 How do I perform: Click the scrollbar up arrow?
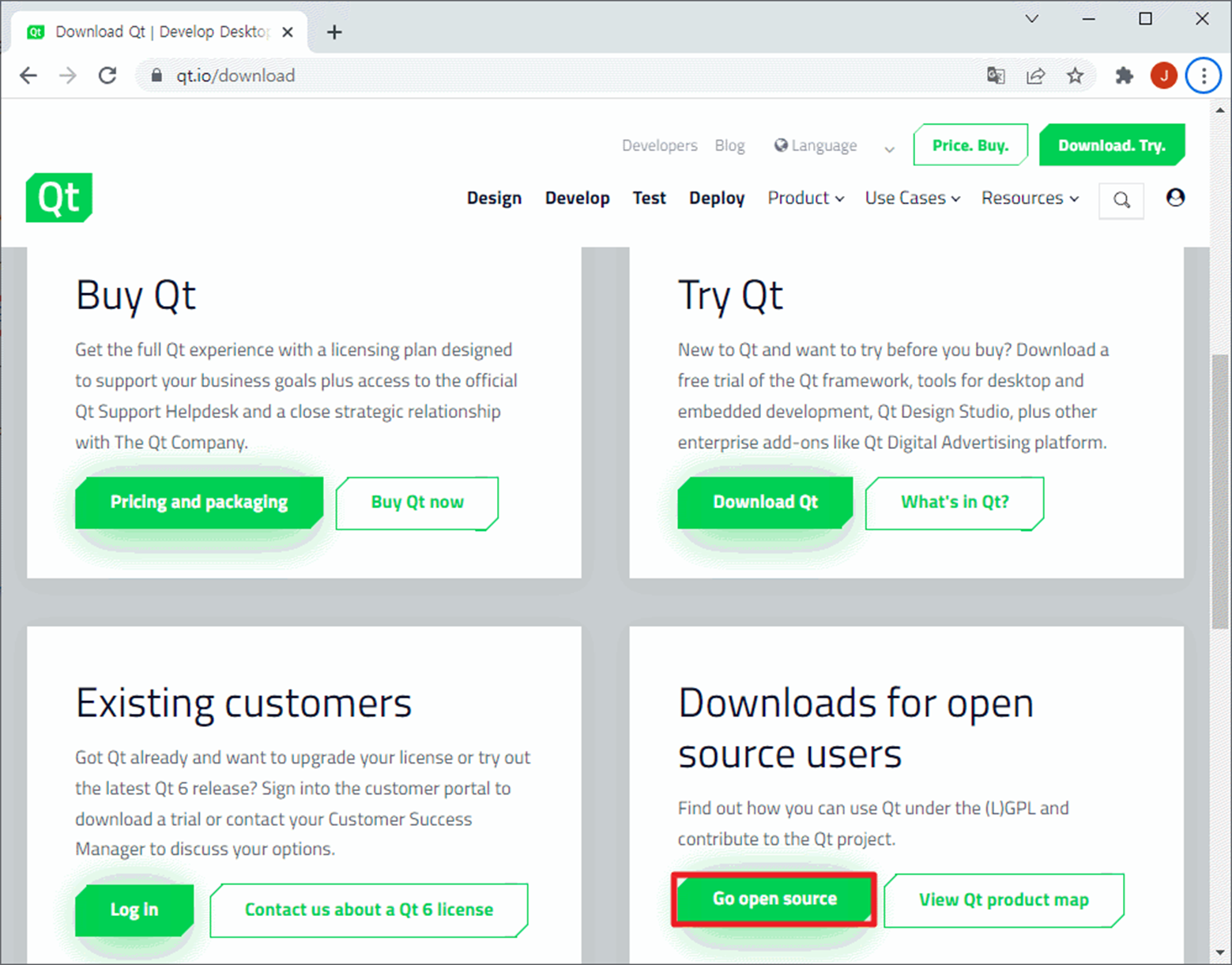pyautogui.click(x=1219, y=110)
